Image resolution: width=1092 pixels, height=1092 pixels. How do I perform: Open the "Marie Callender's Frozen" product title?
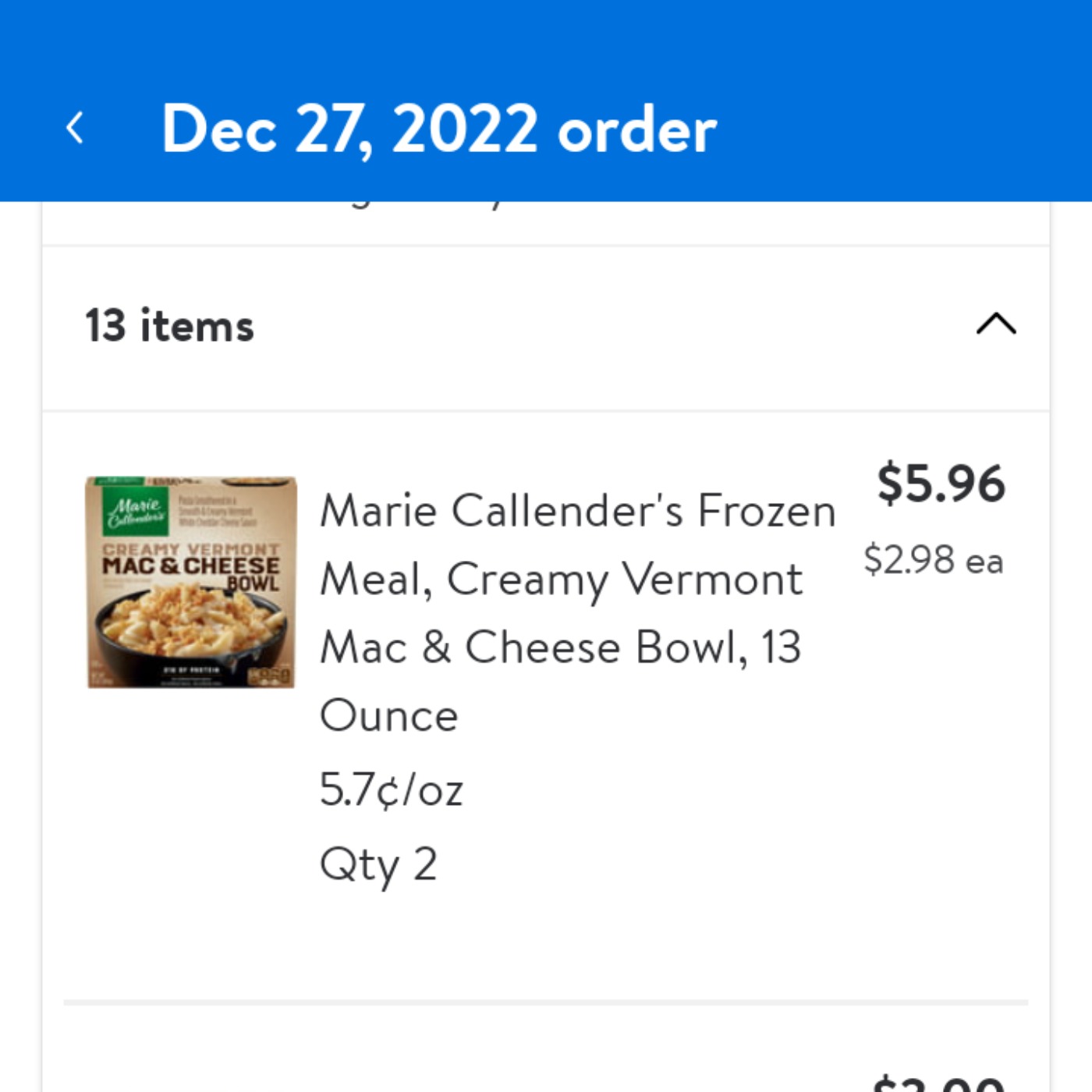click(577, 511)
